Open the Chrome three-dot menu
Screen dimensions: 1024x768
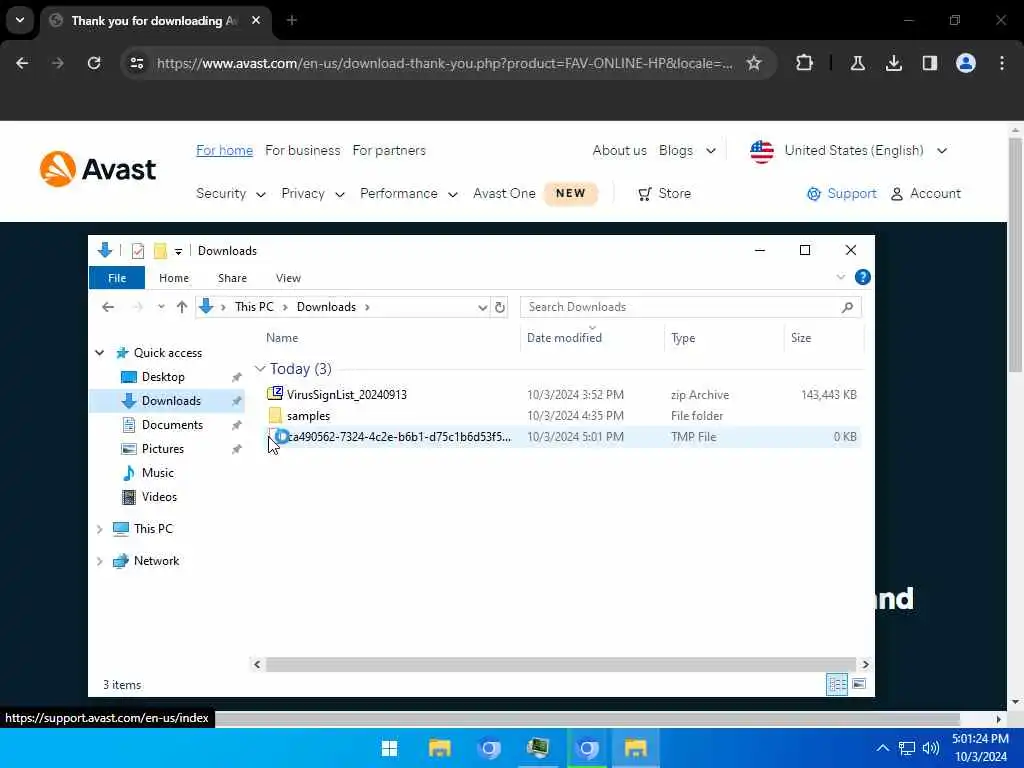tap(1002, 63)
